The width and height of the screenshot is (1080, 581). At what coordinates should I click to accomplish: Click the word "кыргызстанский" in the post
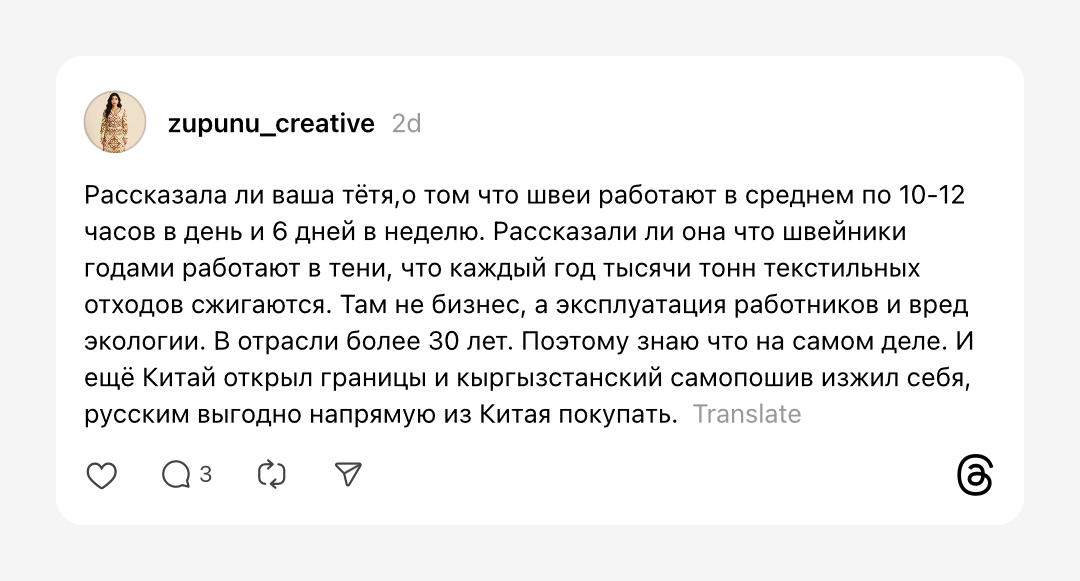point(541,378)
